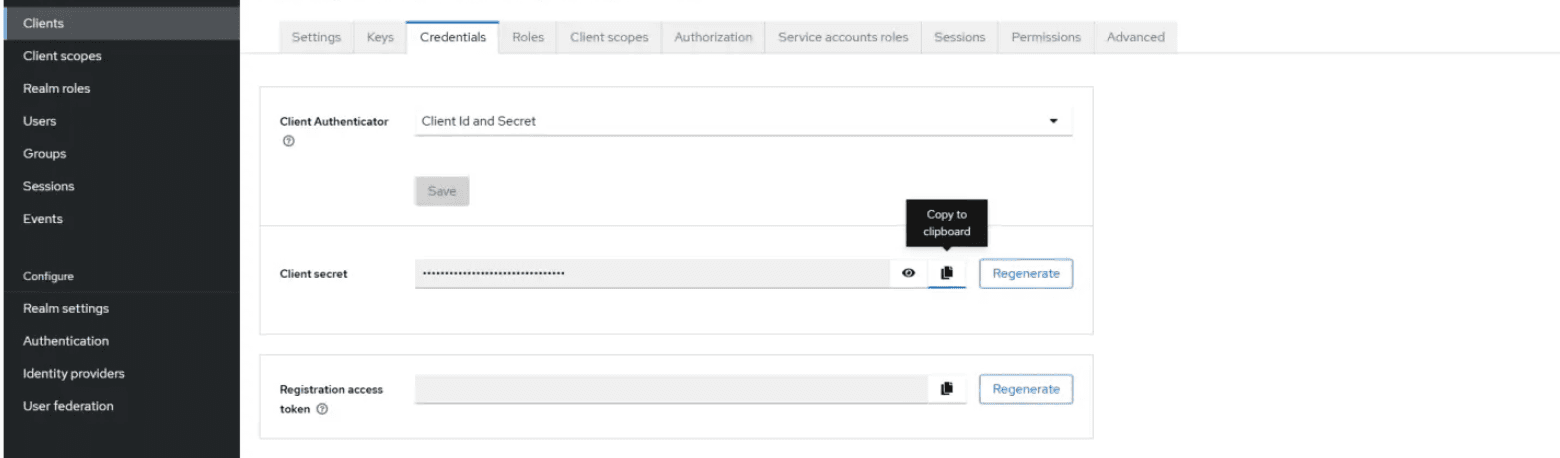View the Sessions tab
Viewport: 1560px width, 458px height.
pyautogui.click(x=960, y=37)
